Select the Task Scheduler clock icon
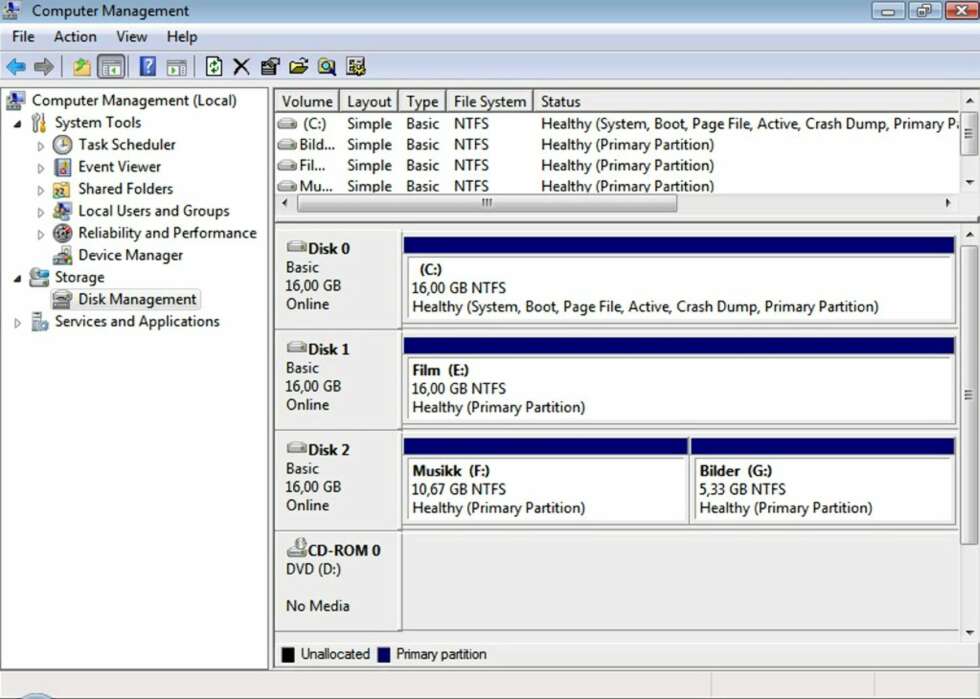This screenshot has width=980, height=699. (62, 144)
